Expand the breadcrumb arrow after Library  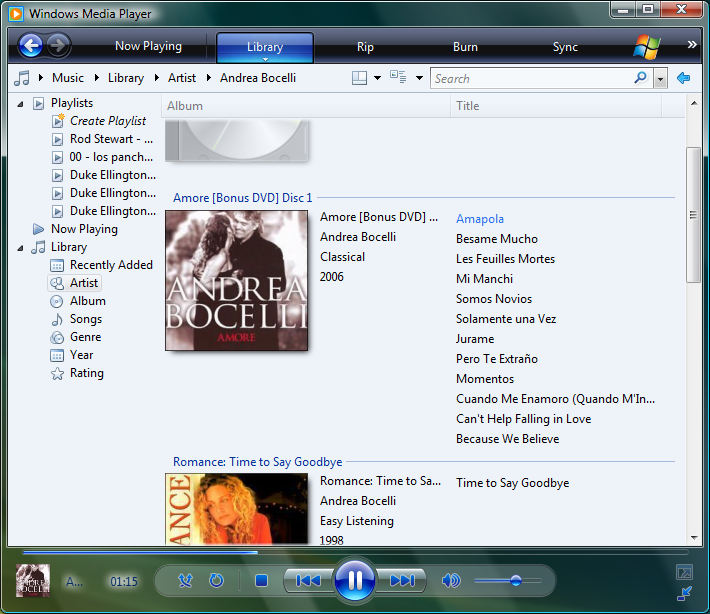tap(157, 78)
